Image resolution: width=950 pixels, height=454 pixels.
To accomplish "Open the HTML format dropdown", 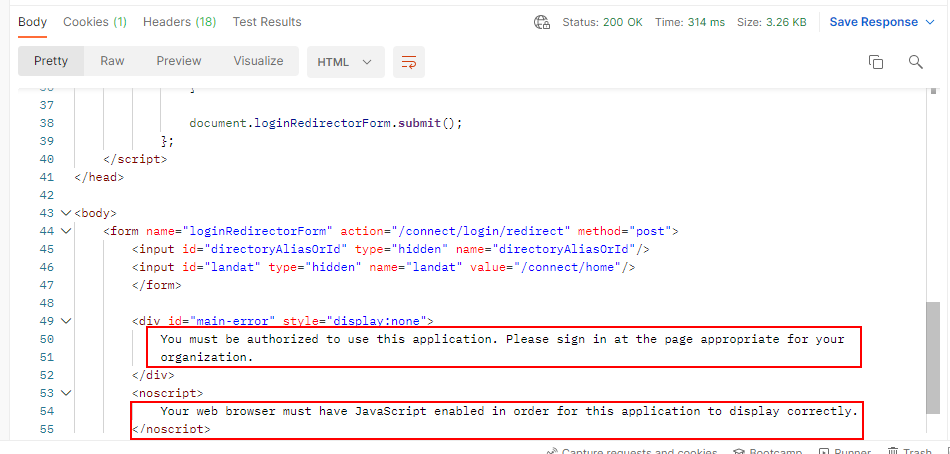I will point(345,62).
